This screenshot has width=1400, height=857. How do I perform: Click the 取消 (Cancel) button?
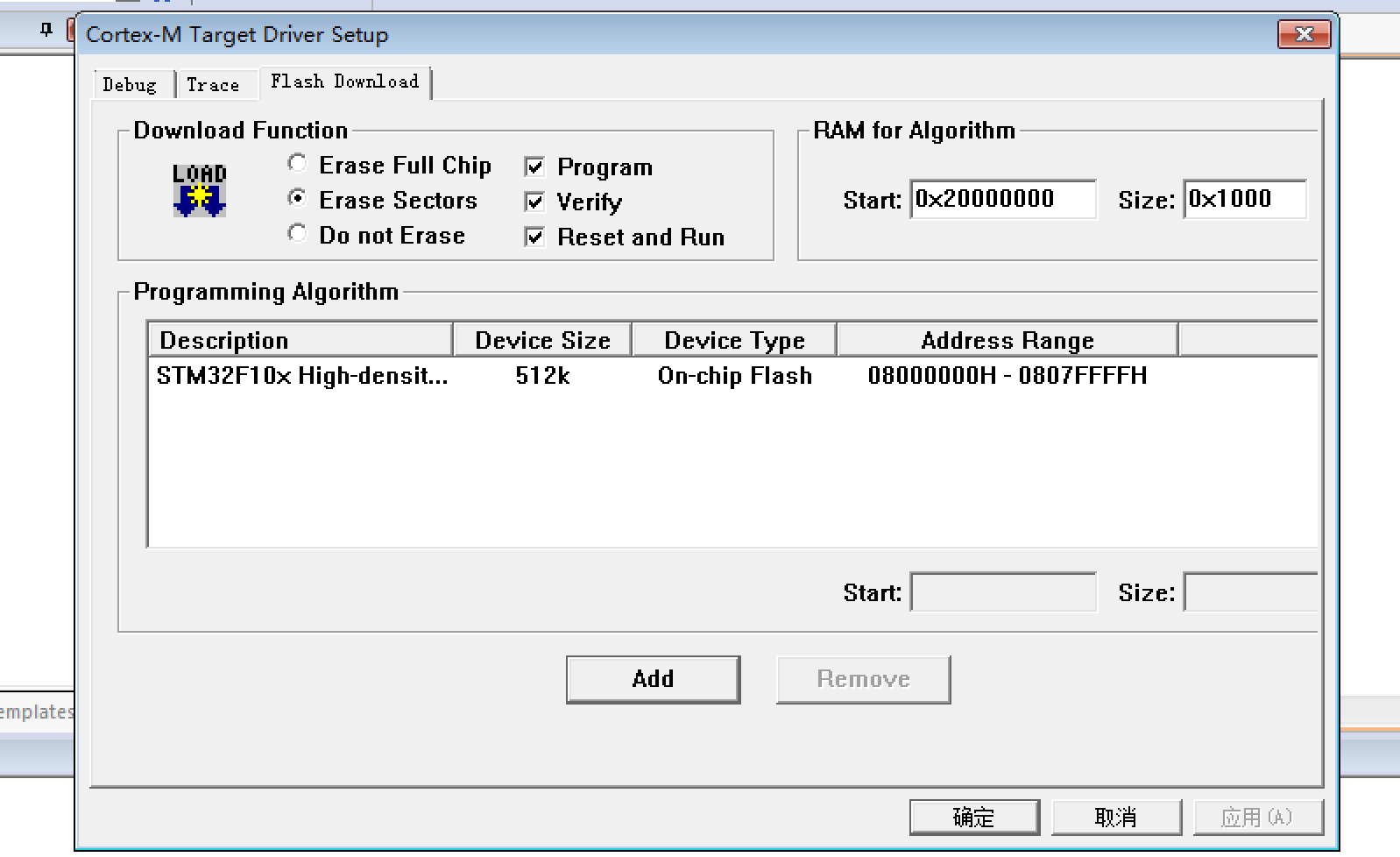(x=1115, y=818)
